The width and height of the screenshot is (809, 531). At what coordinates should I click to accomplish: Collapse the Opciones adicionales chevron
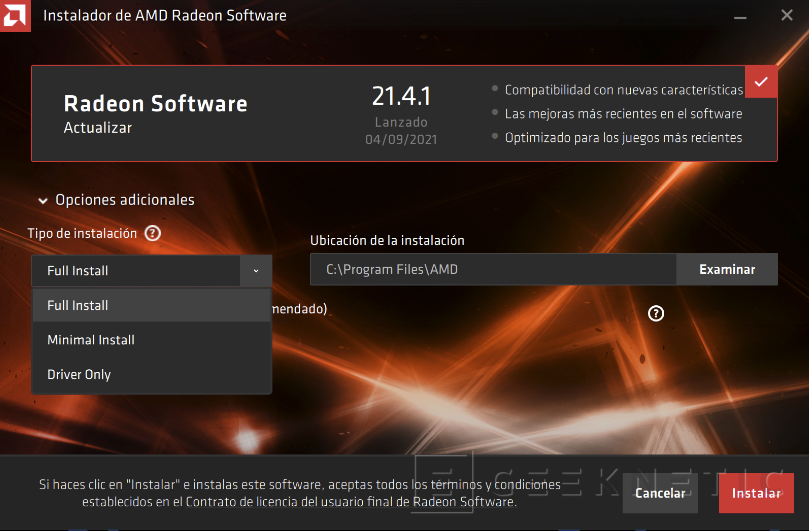point(43,201)
